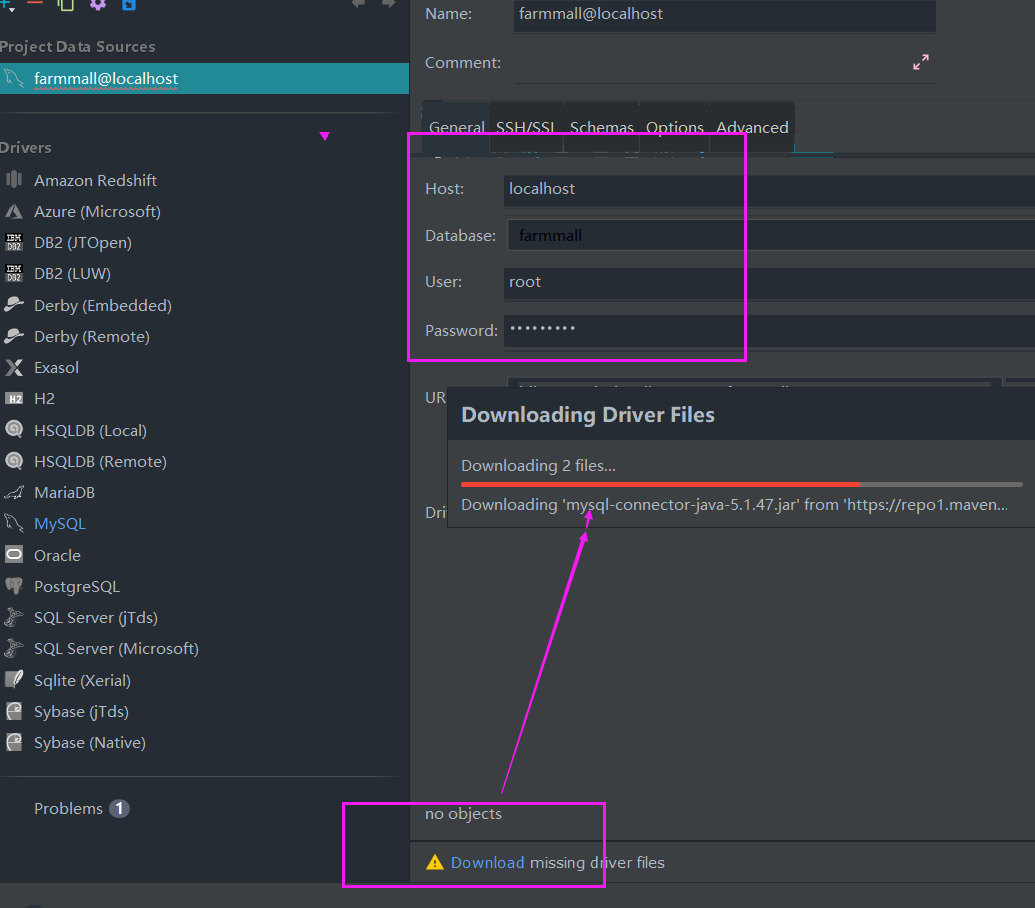Viewport: 1035px width, 908px height.
Task: Click the 'Downloading 2 files...' text
Action: pyautogui.click(x=538, y=465)
